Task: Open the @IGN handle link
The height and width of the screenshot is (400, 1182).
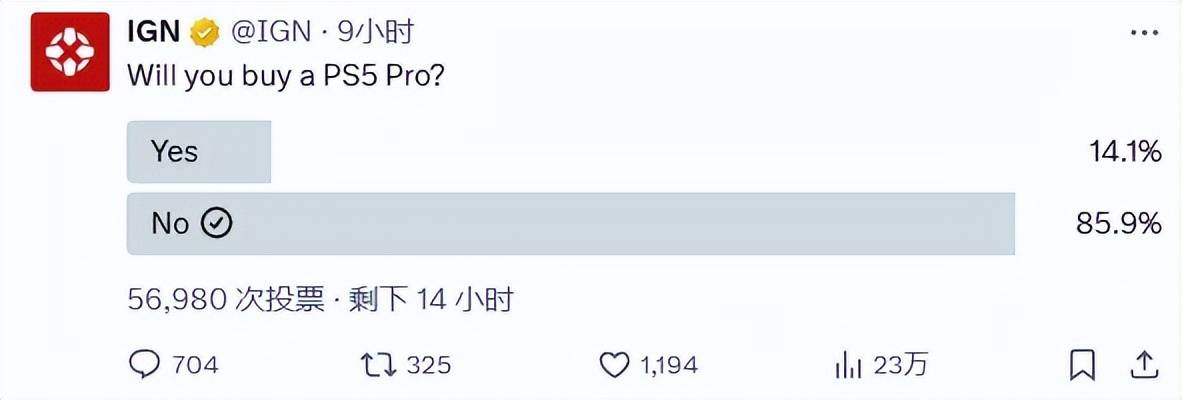Action: (269, 33)
